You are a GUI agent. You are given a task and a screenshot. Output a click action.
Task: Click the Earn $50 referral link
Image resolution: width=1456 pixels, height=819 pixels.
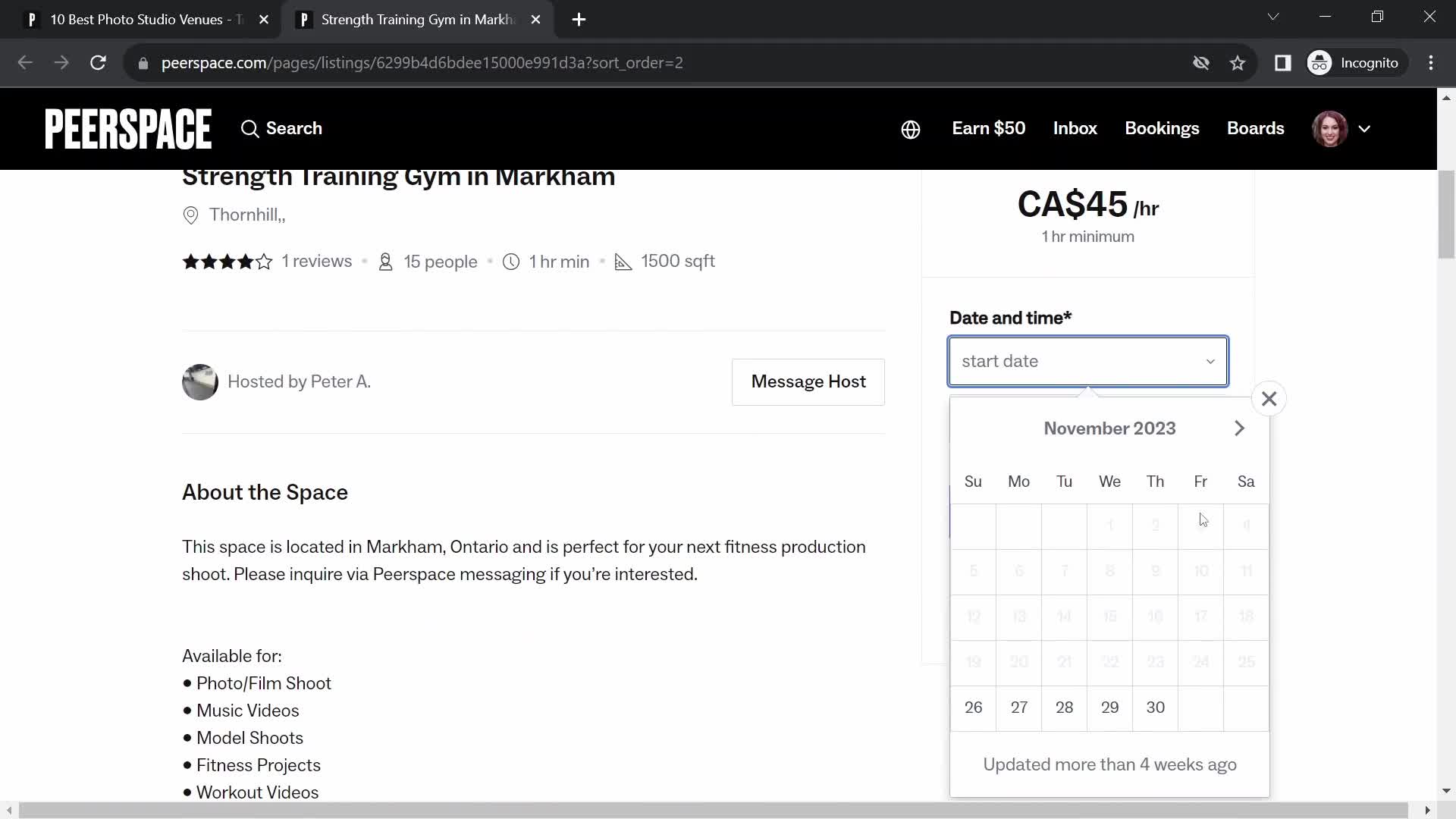(988, 128)
